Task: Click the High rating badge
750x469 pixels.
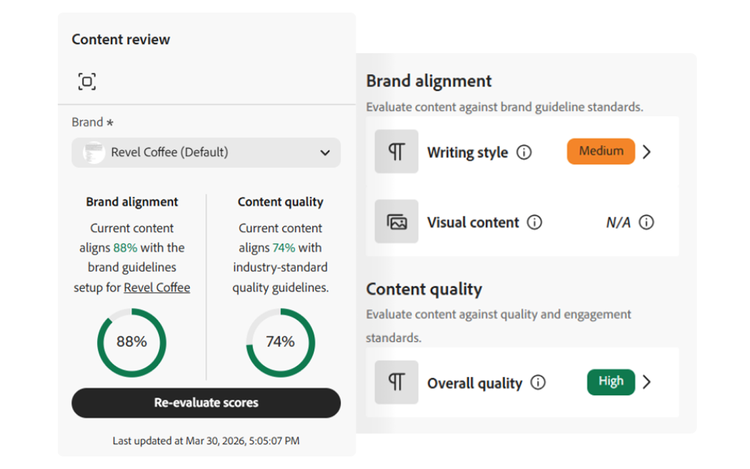Action: click(610, 382)
